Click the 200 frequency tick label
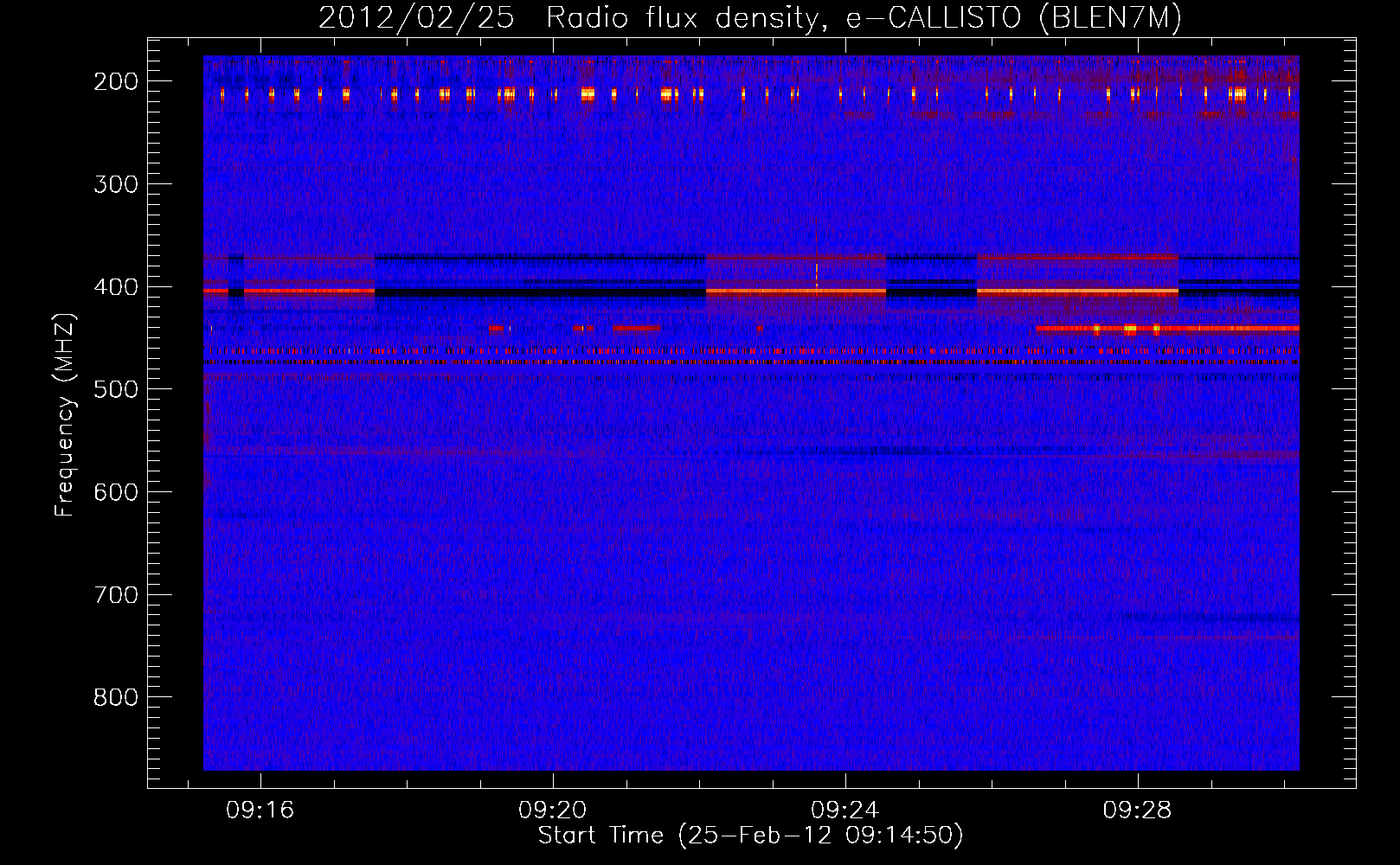 [115, 81]
